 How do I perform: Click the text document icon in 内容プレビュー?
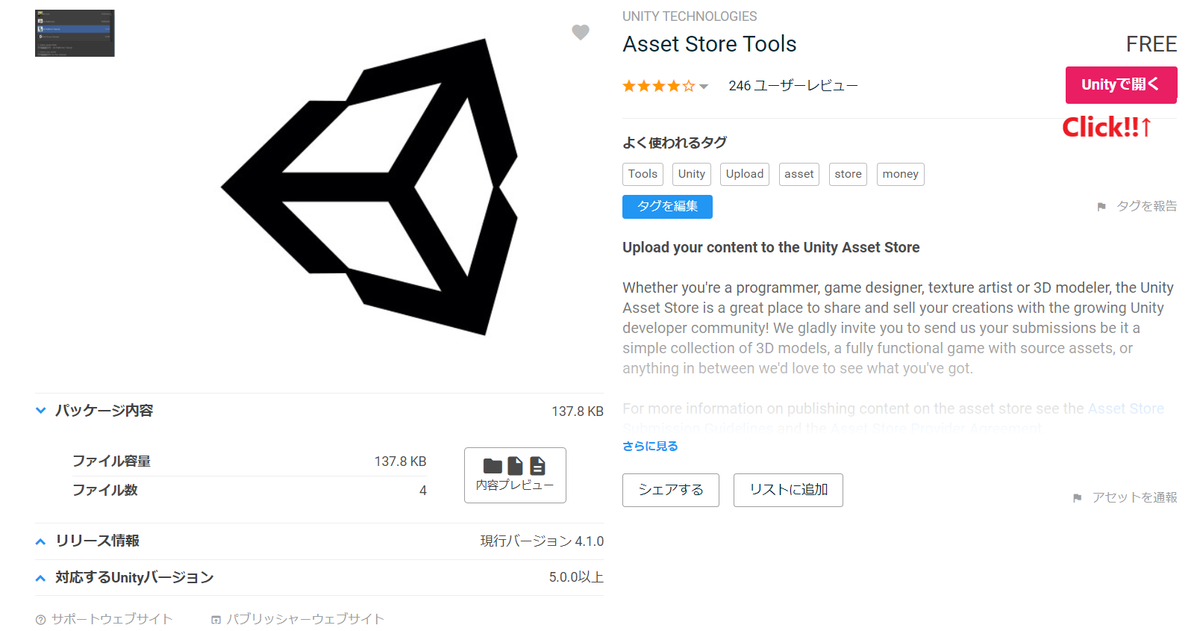pyautogui.click(x=538, y=466)
